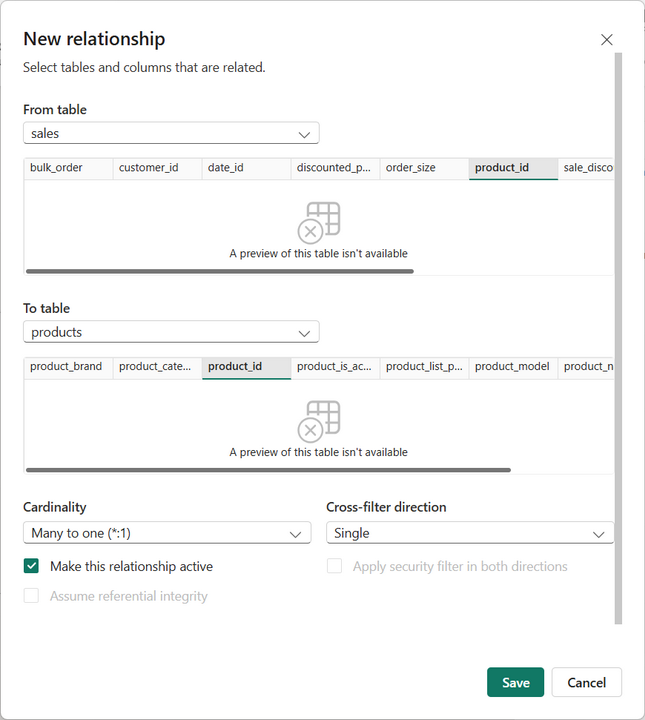The image size is (645, 720).
Task: Click the dialog vertical scrollbar
Action: tap(618, 338)
